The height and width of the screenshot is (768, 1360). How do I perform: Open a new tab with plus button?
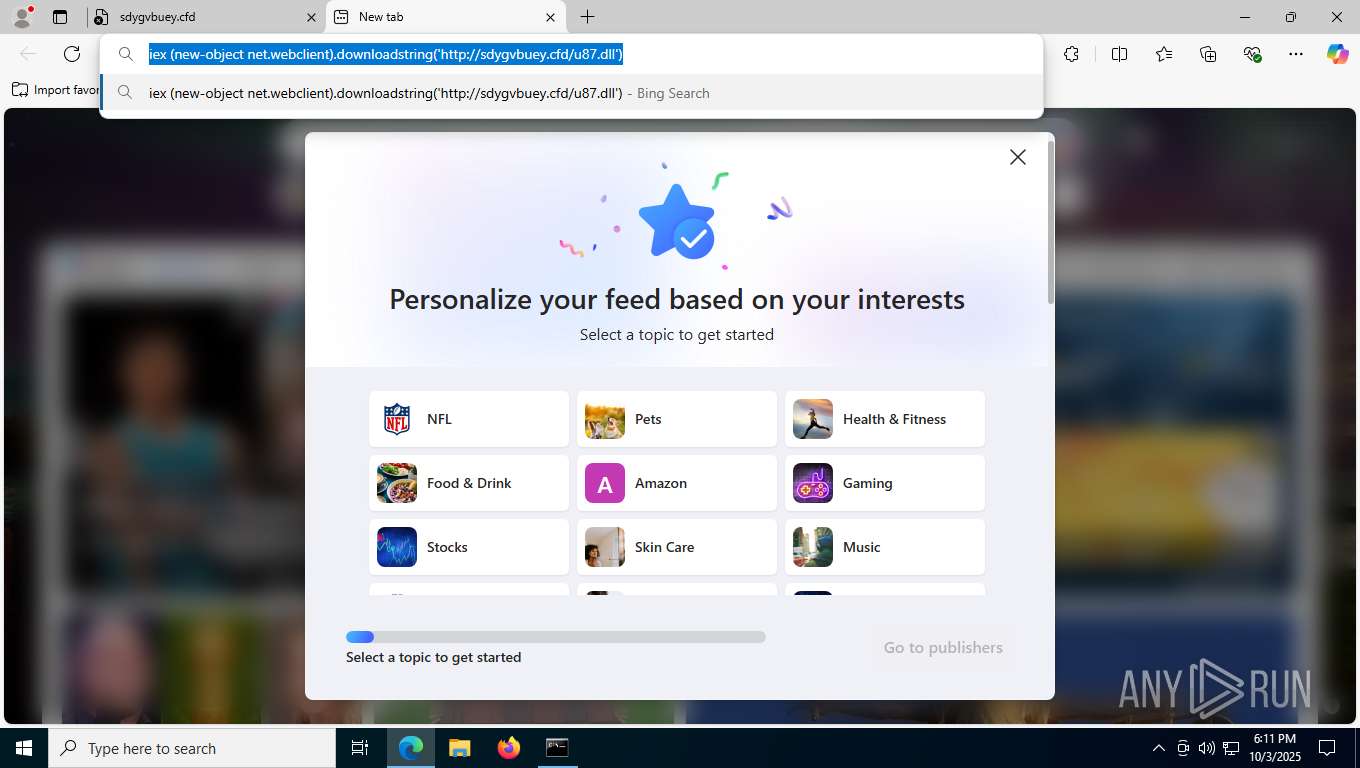point(588,17)
